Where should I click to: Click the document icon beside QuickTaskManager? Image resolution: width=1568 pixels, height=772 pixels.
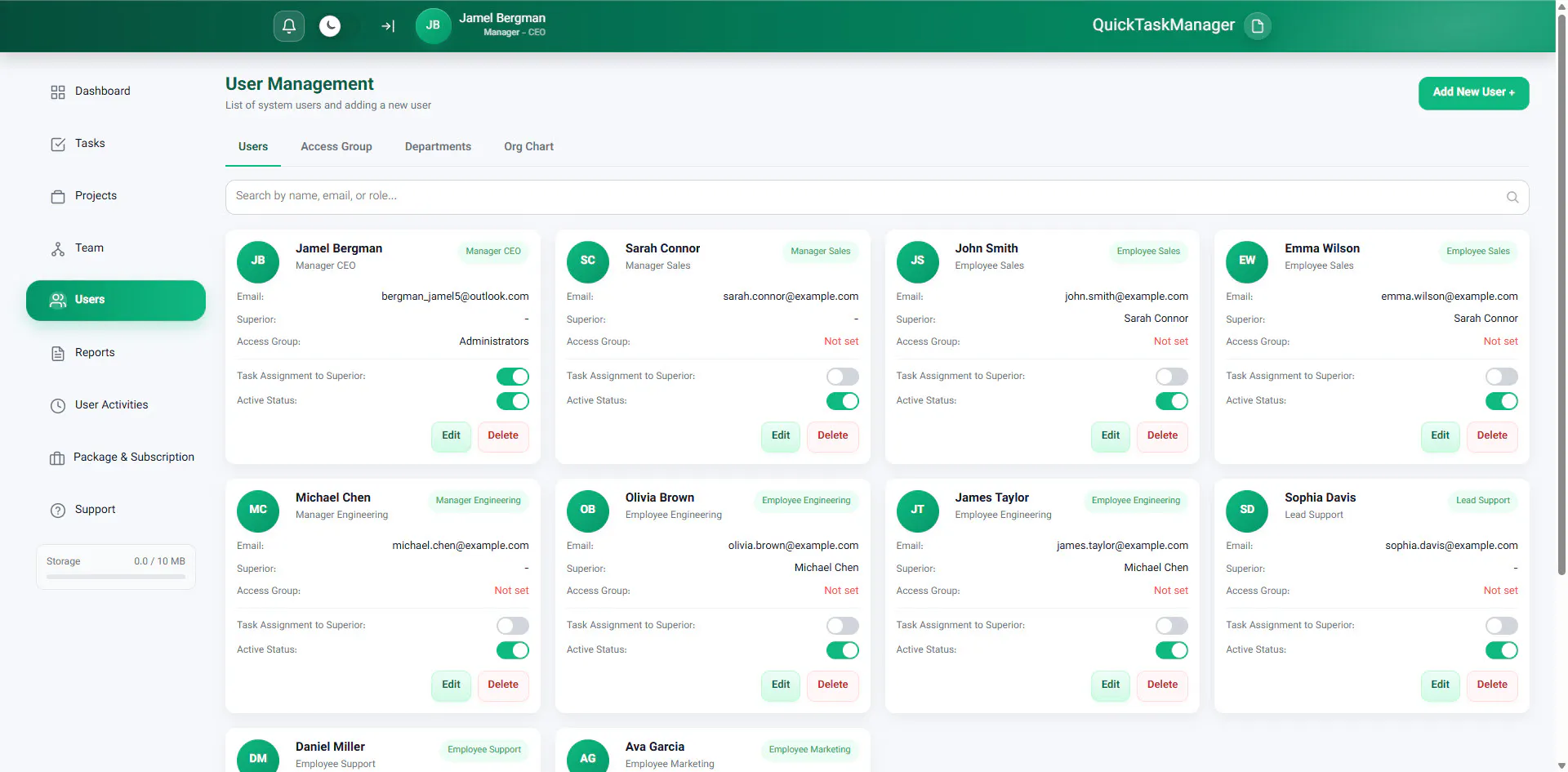click(1258, 26)
